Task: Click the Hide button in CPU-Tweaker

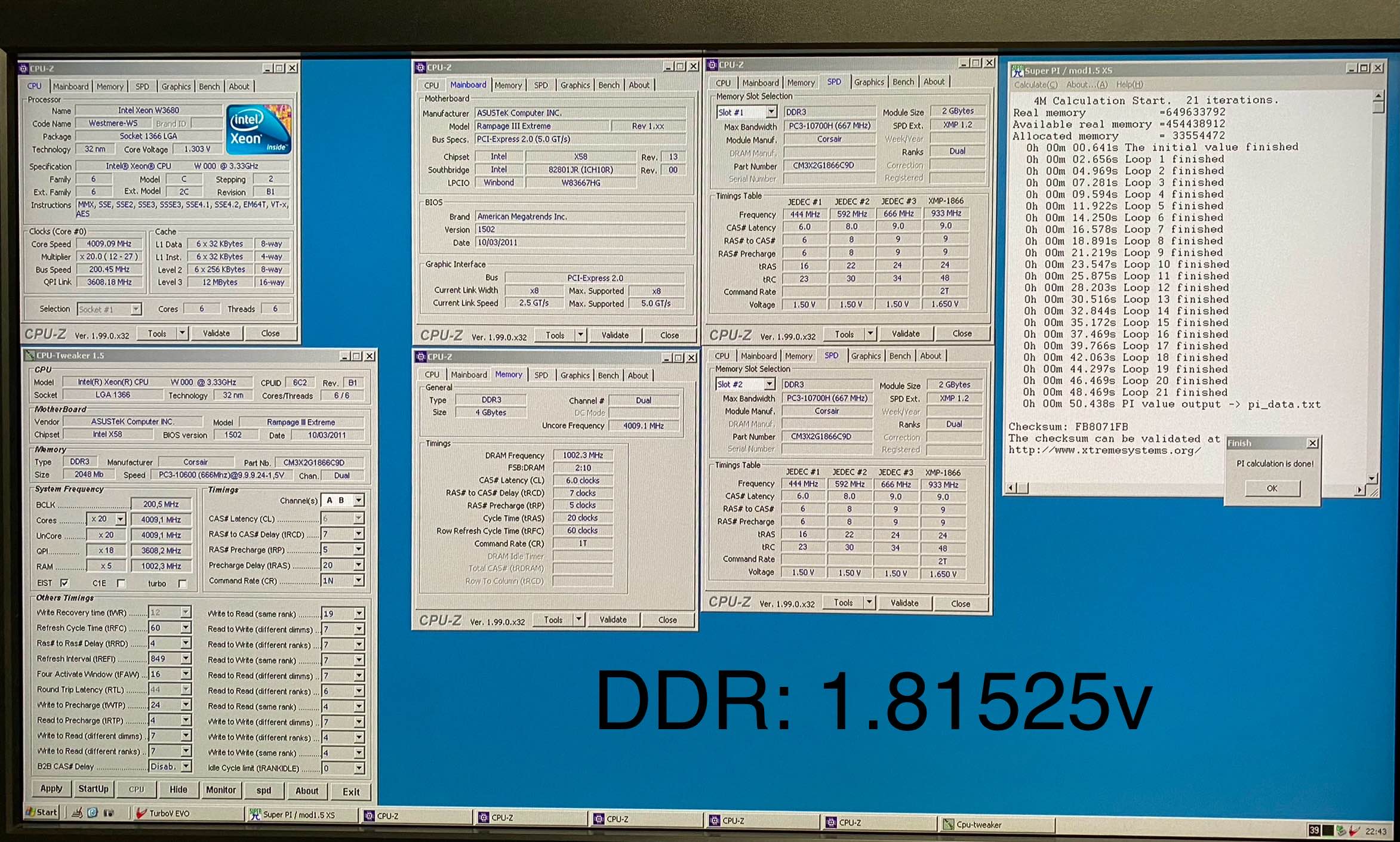Action: point(179,789)
